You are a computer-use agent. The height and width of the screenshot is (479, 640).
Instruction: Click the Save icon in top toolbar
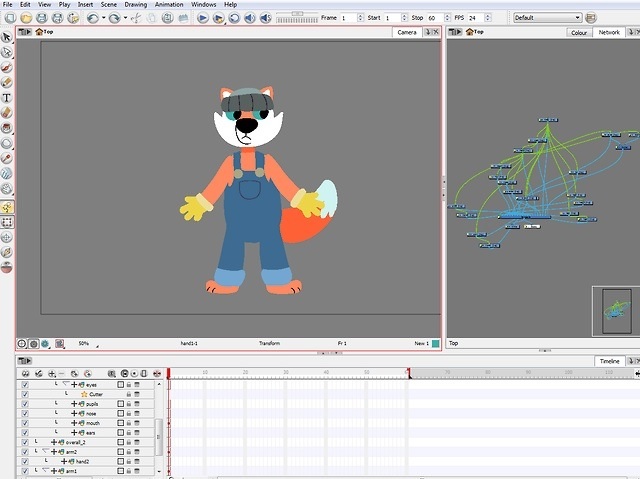pos(41,18)
